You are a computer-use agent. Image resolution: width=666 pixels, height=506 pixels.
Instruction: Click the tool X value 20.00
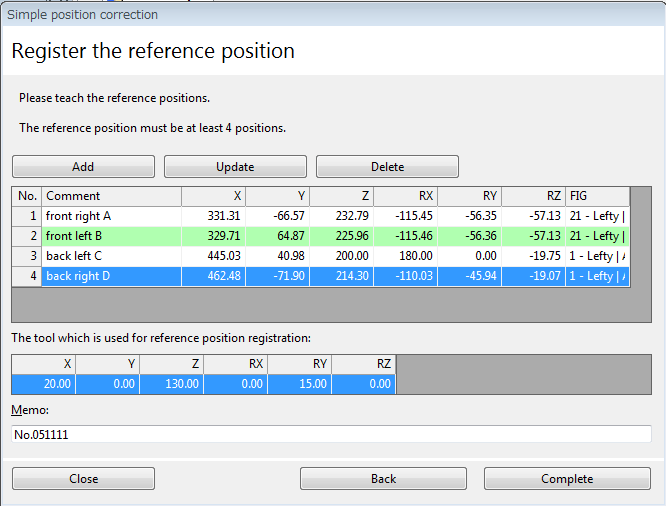[44, 383]
